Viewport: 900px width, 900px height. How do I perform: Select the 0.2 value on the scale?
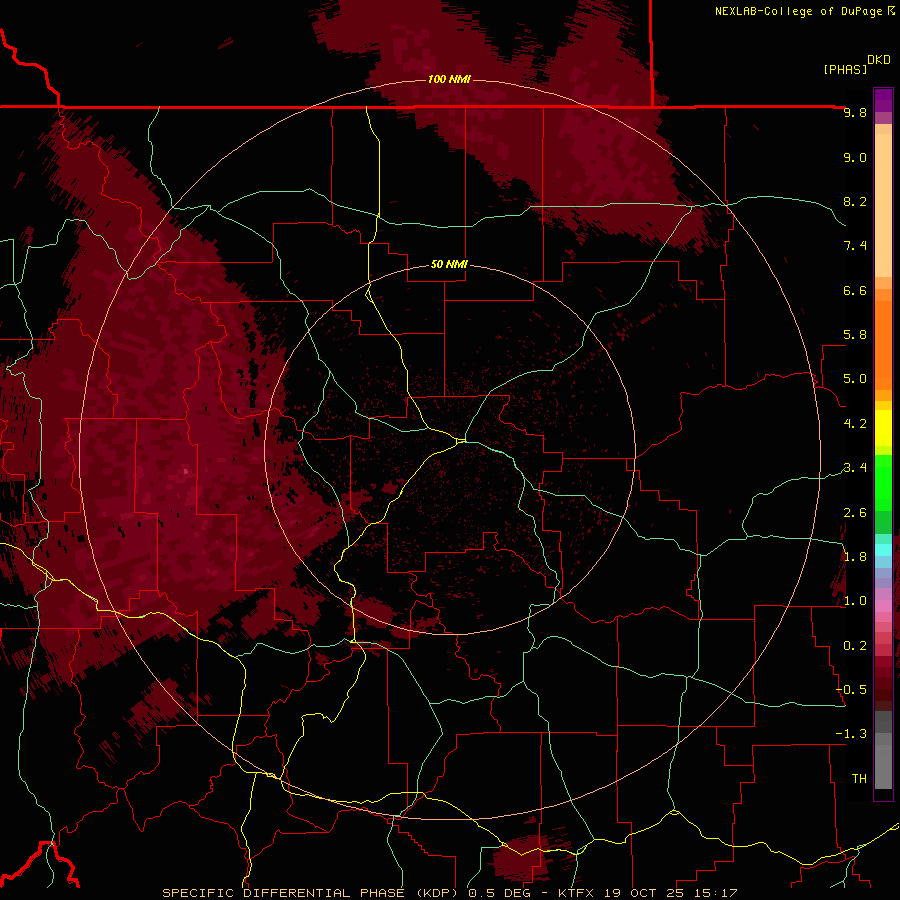855,646
